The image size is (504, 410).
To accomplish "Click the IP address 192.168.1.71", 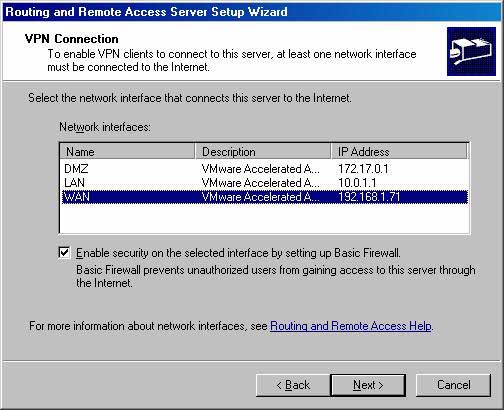I will coord(369,197).
